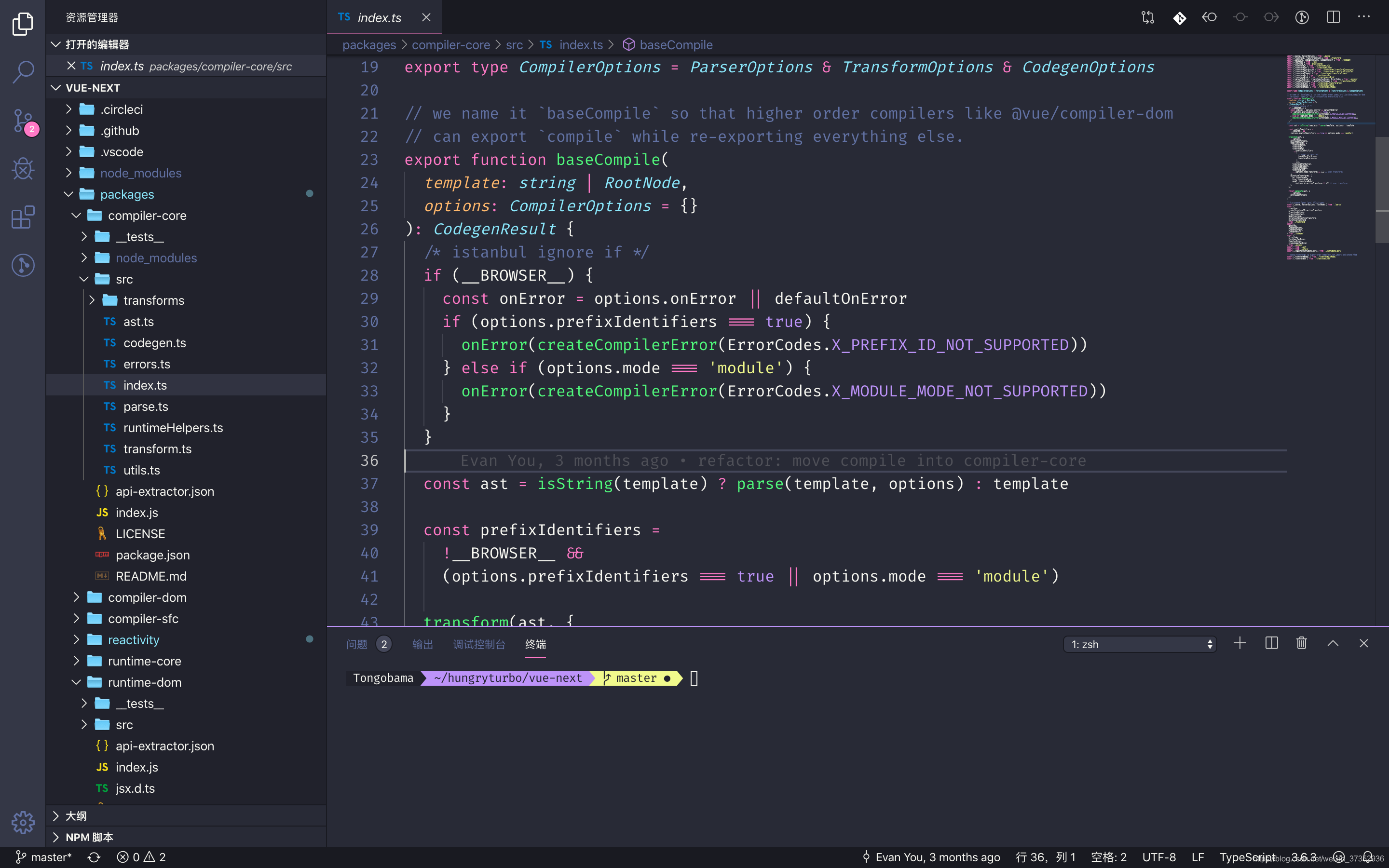
Task: Click the editor vertical scrollbar thumb
Action: tap(1382, 190)
